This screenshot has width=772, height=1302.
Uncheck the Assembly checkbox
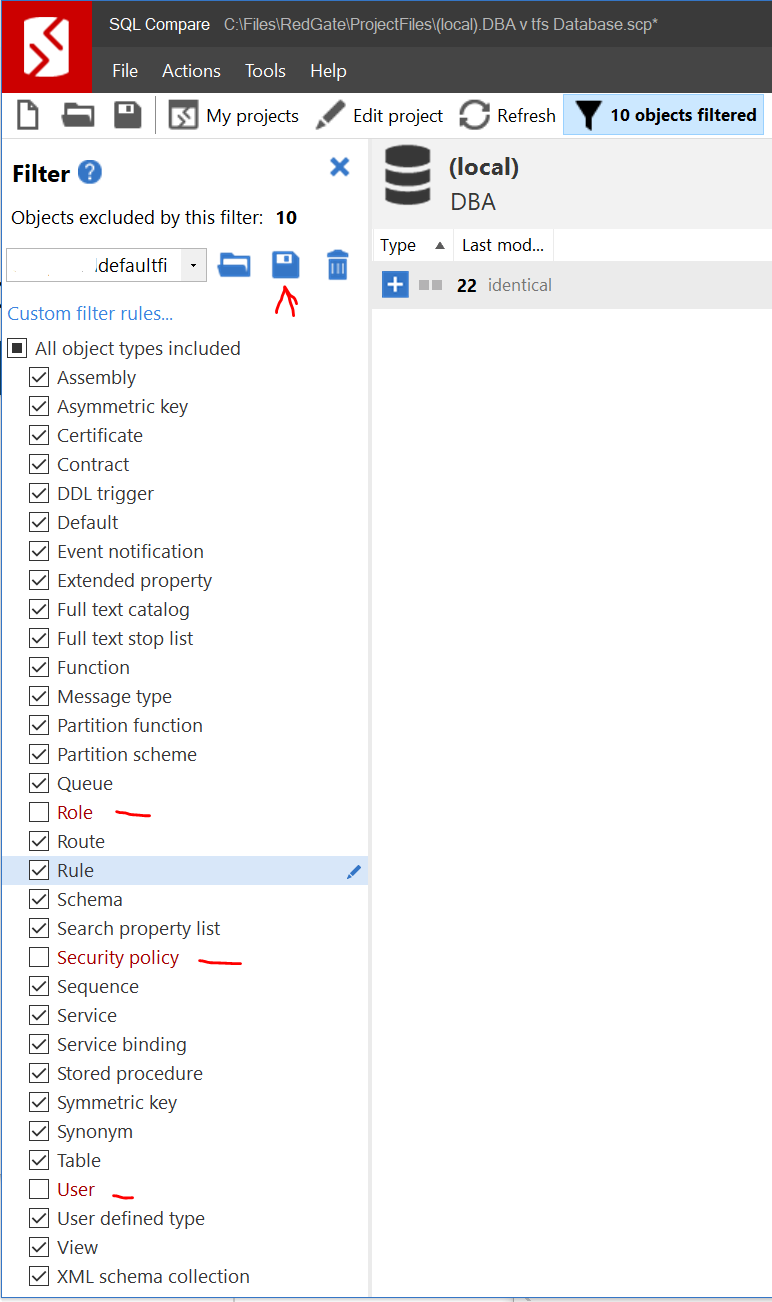39,378
